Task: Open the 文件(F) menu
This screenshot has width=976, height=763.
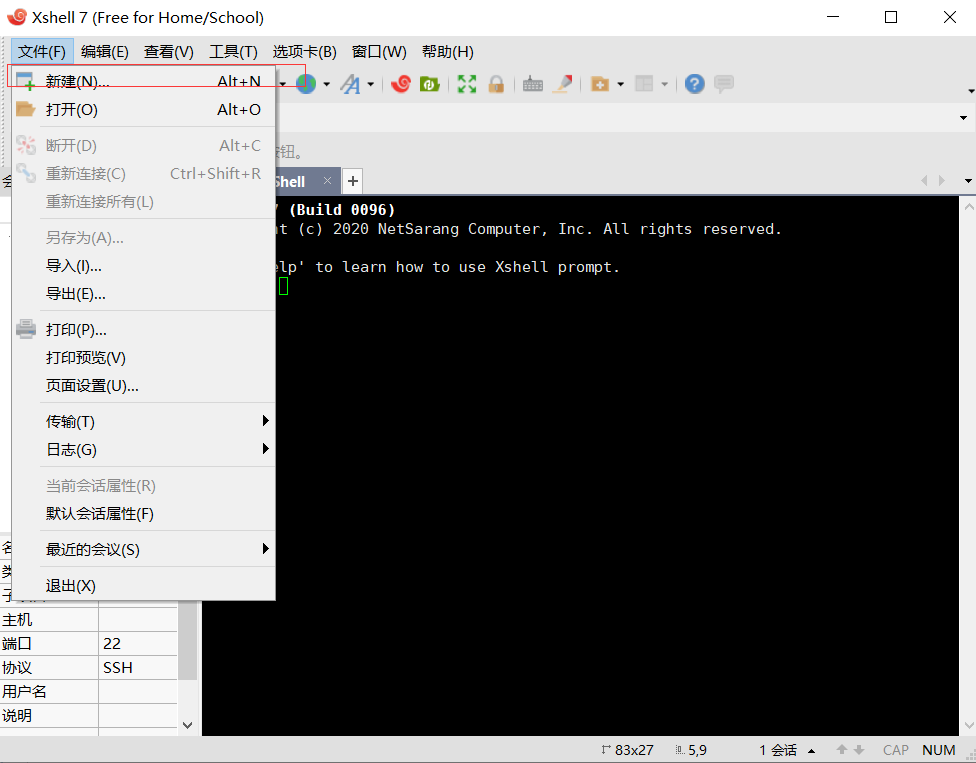Action: (42, 52)
